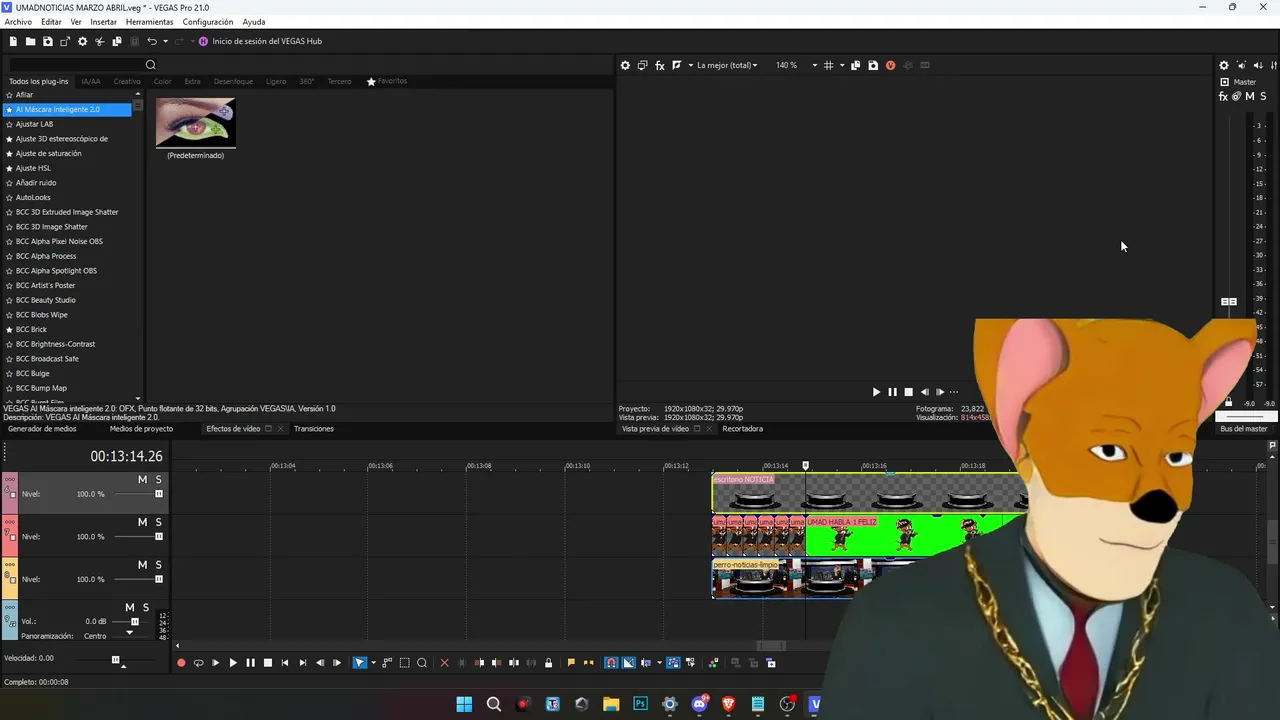1280x720 pixels.
Task: Mute the first video track
Action: pos(142,480)
